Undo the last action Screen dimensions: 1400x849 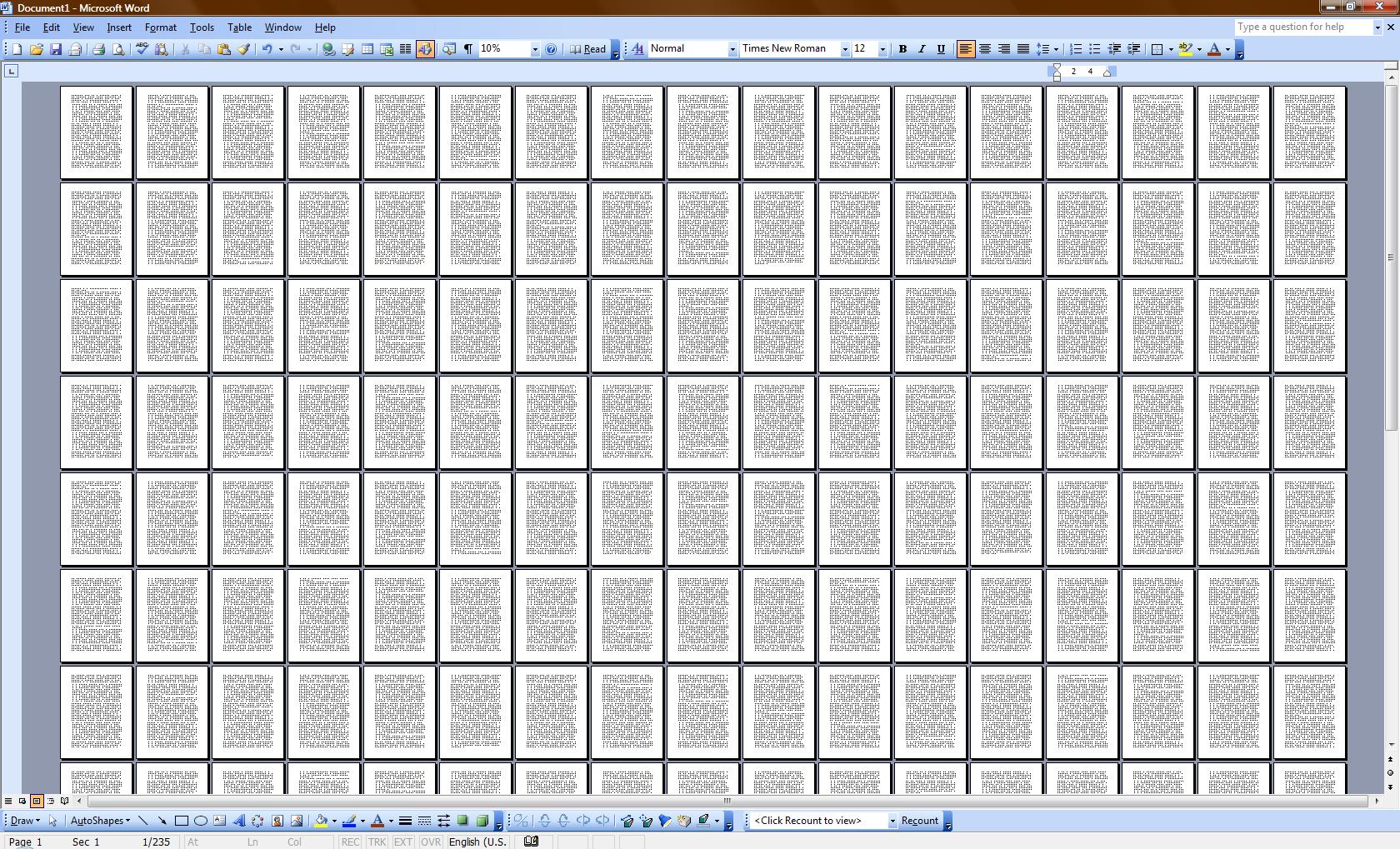(267, 49)
